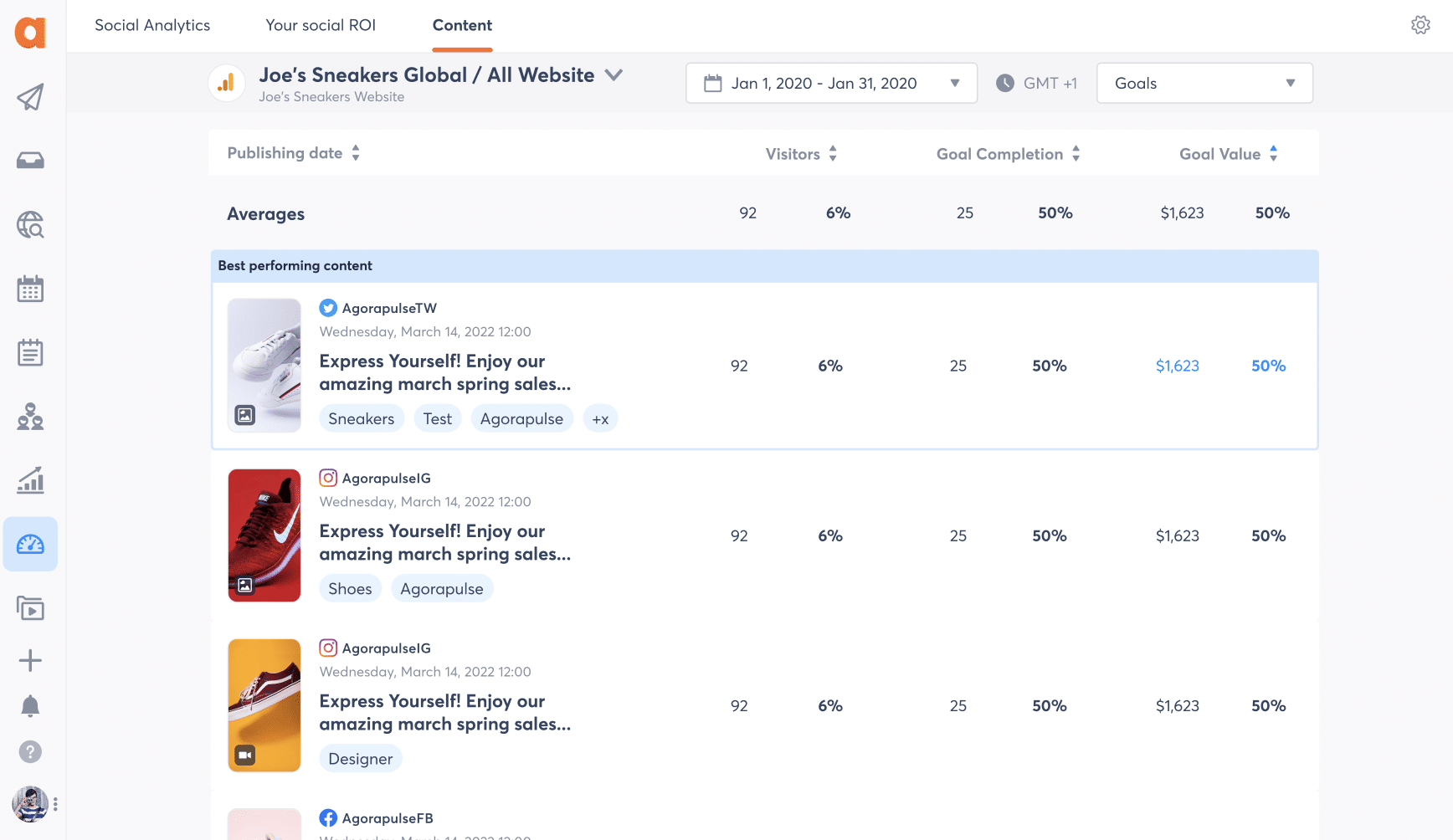Open the Jan 1 - Jan 31, 2020 date range dropdown

(831, 83)
